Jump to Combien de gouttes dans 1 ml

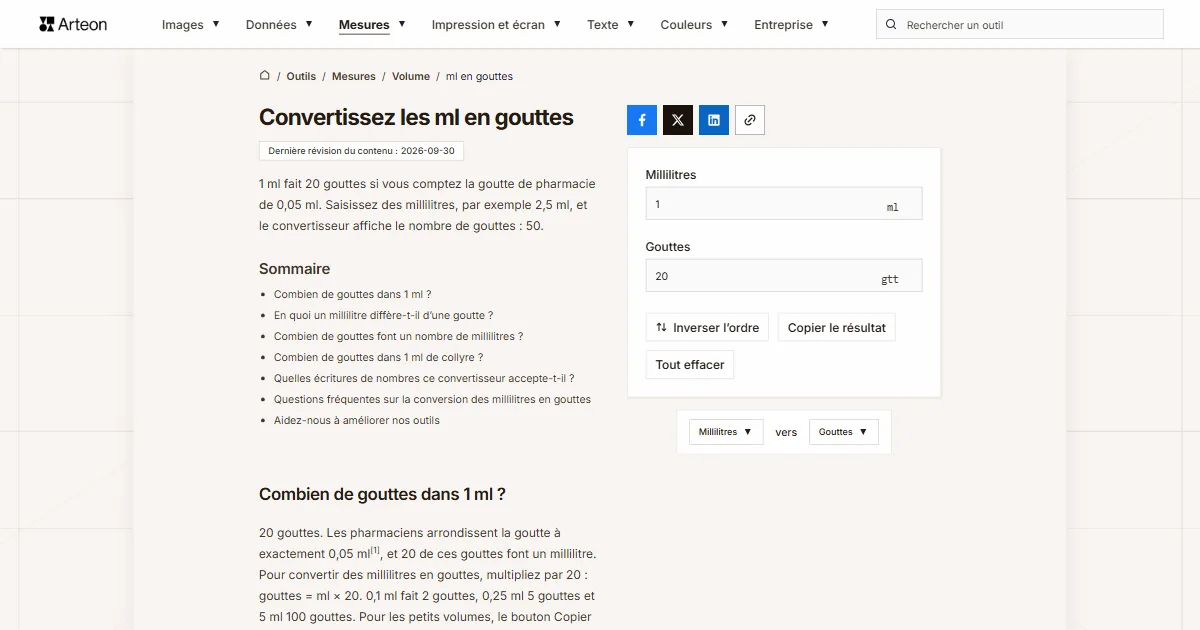(x=353, y=294)
